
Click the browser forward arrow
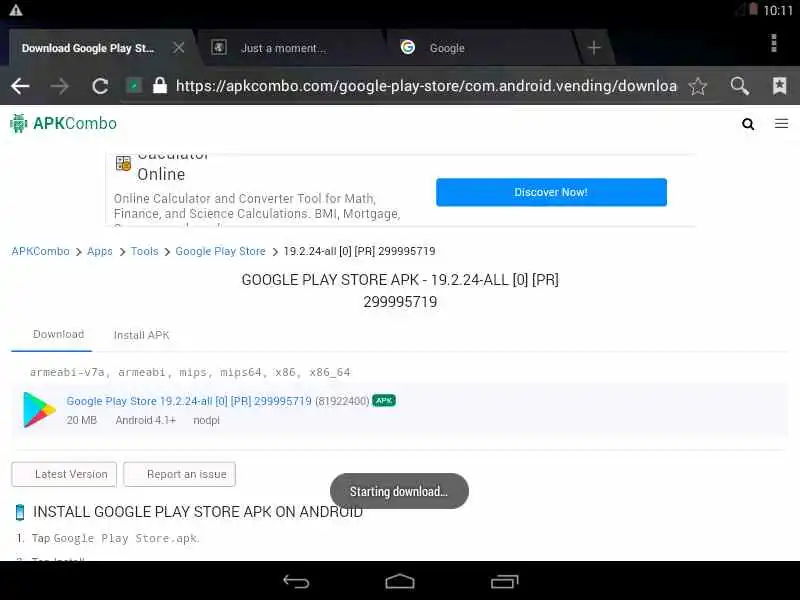click(60, 86)
